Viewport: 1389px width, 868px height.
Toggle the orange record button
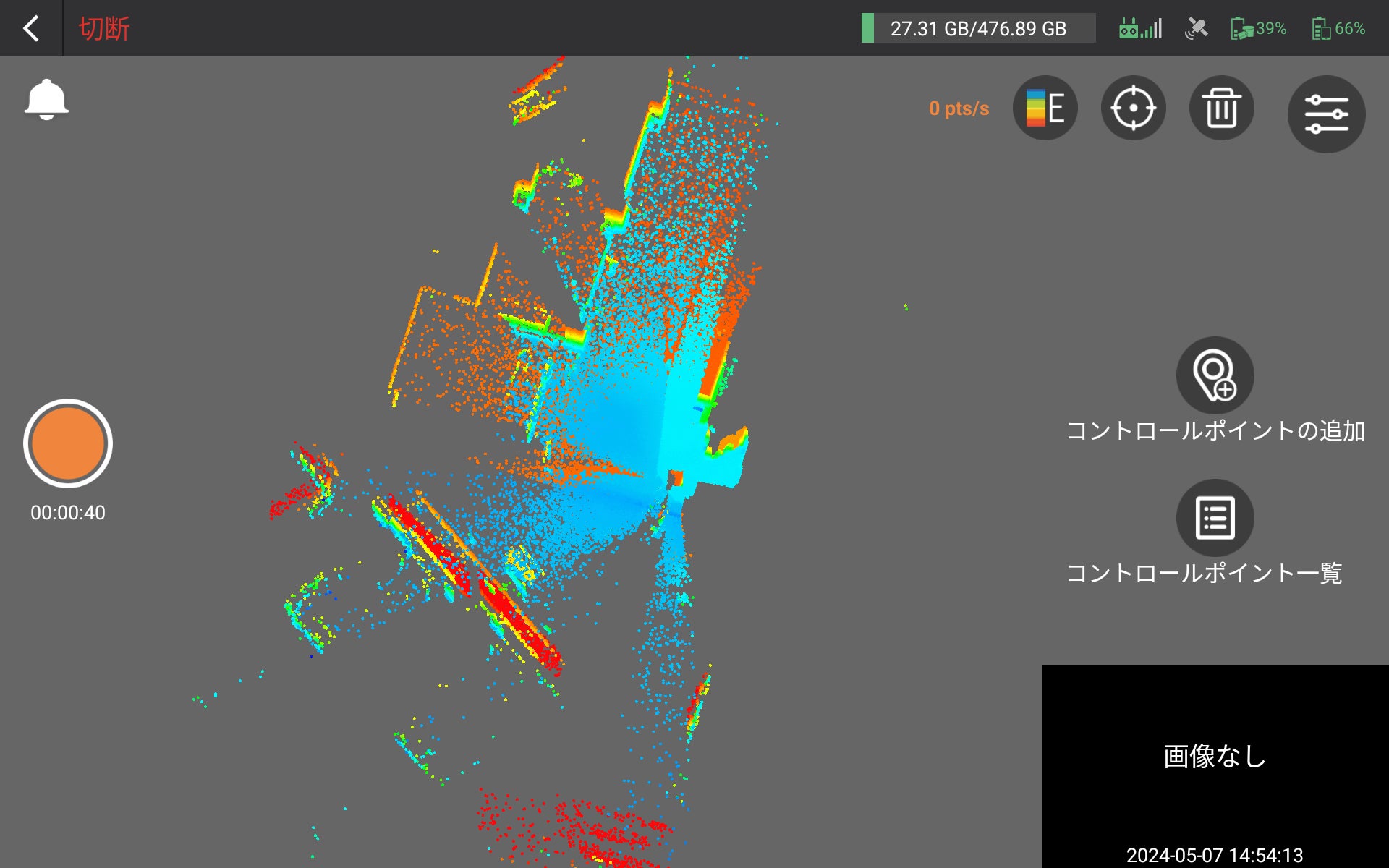tap(68, 443)
